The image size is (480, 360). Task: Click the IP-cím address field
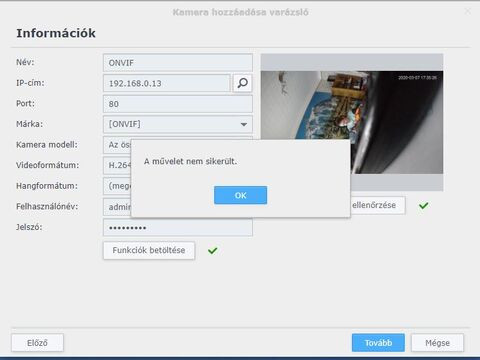[x=167, y=83]
